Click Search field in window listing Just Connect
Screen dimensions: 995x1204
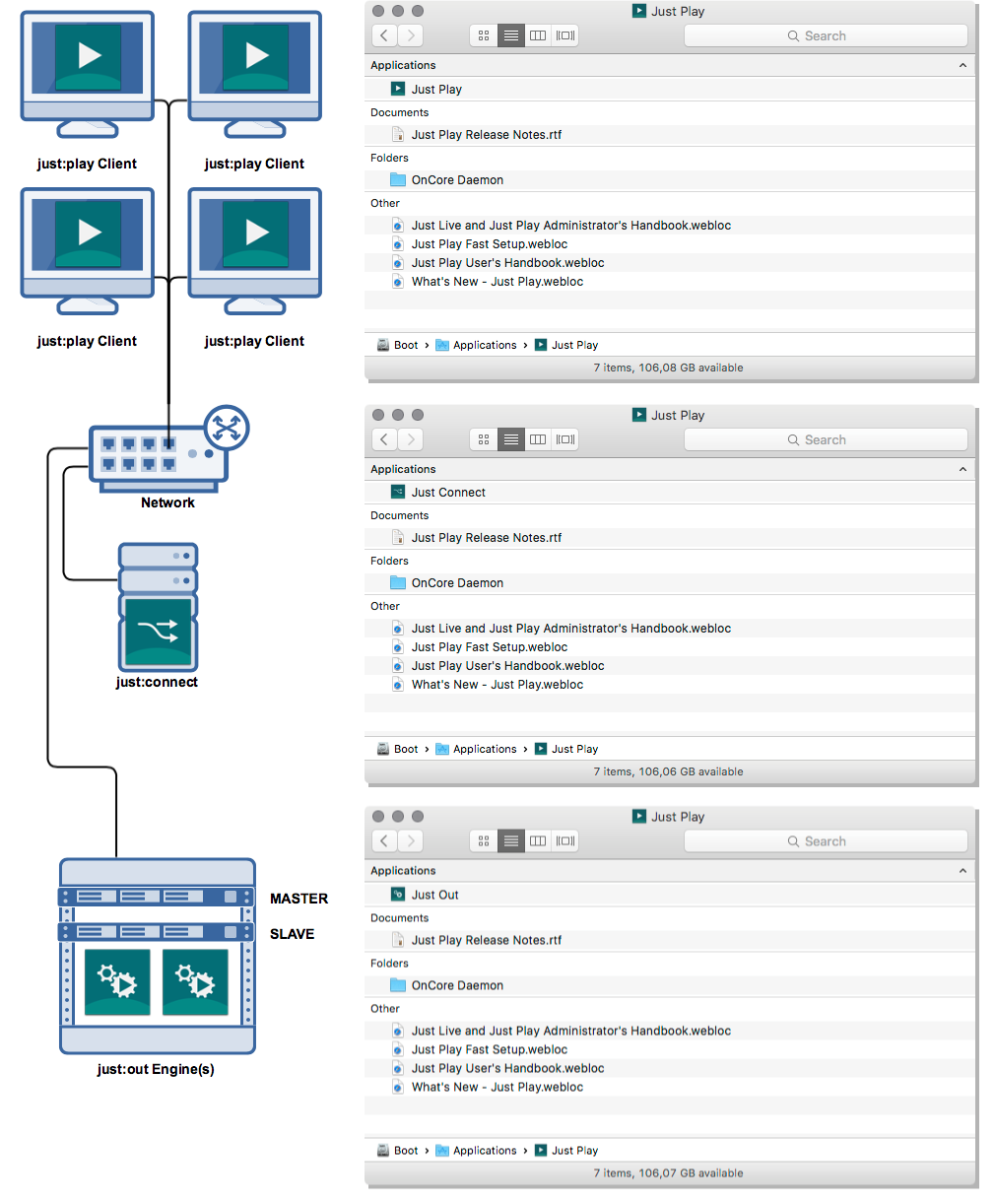click(826, 439)
